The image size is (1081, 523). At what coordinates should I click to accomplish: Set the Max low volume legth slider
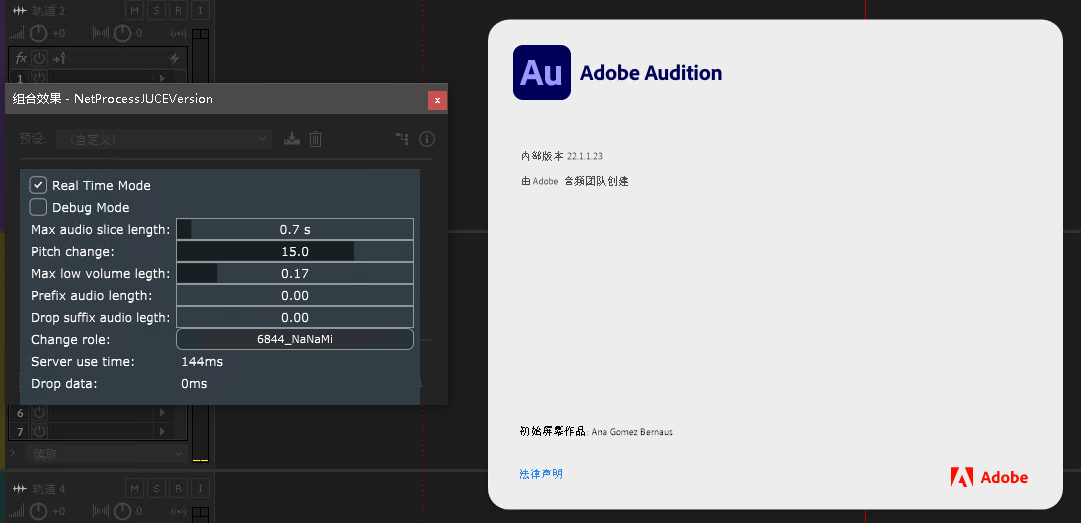click(295, 274)
